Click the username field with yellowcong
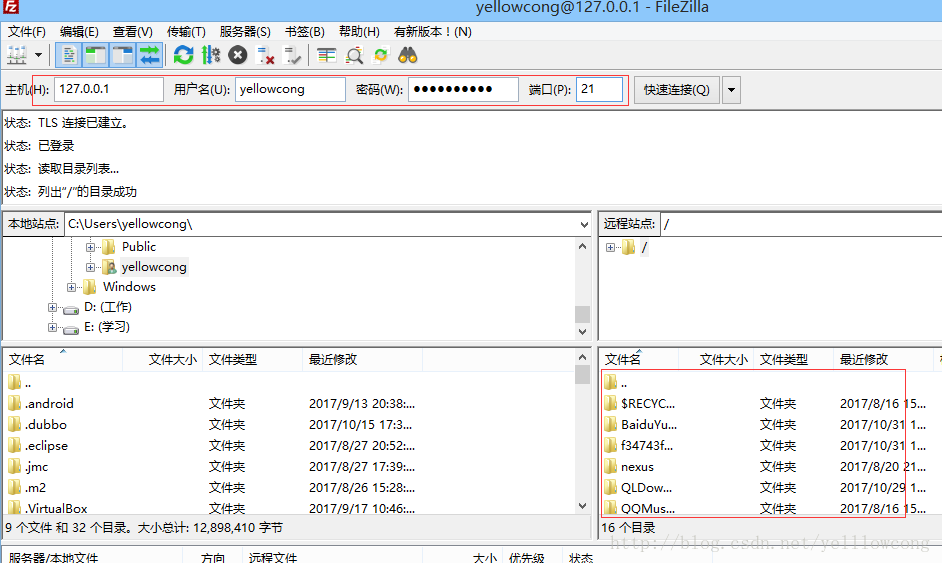Viewport: 942px width, 563px height. pyautogui.click(x=290, y=90)
